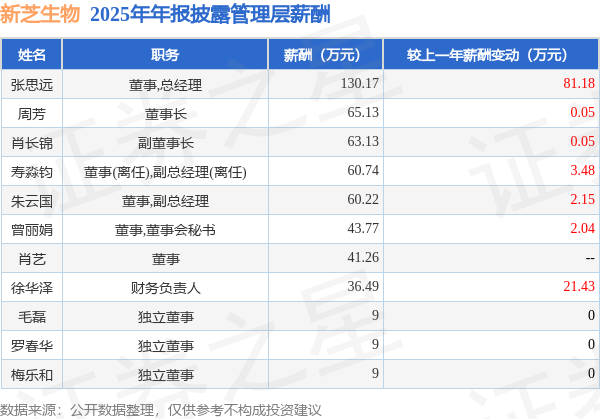The width and height of the screenshot is (600, 419).
Task: Select the name 毛磊
Action: [32, 317]
